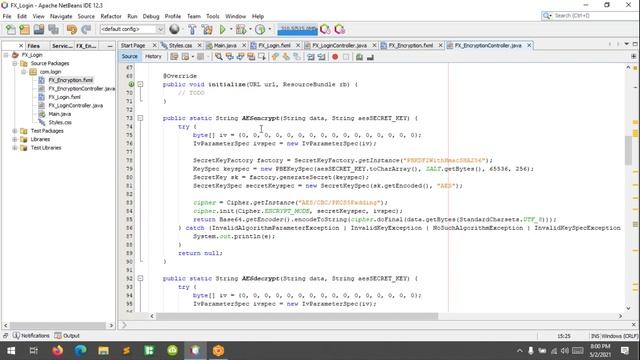Click the editor vertical scrollbar thumb
This screenshot has height=360, width=640.
(628, 150)
